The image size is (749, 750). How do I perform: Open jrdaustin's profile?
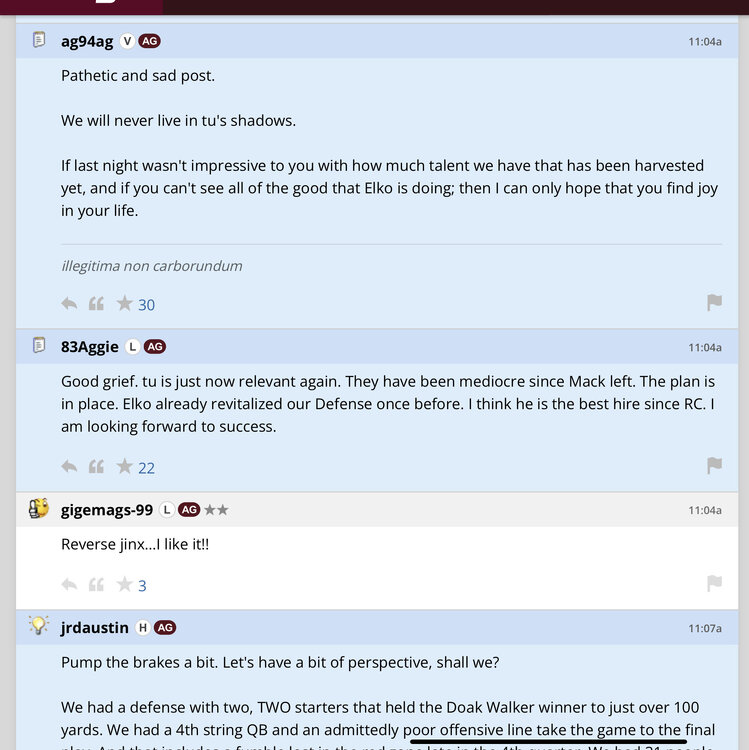[x=94, y=628]
